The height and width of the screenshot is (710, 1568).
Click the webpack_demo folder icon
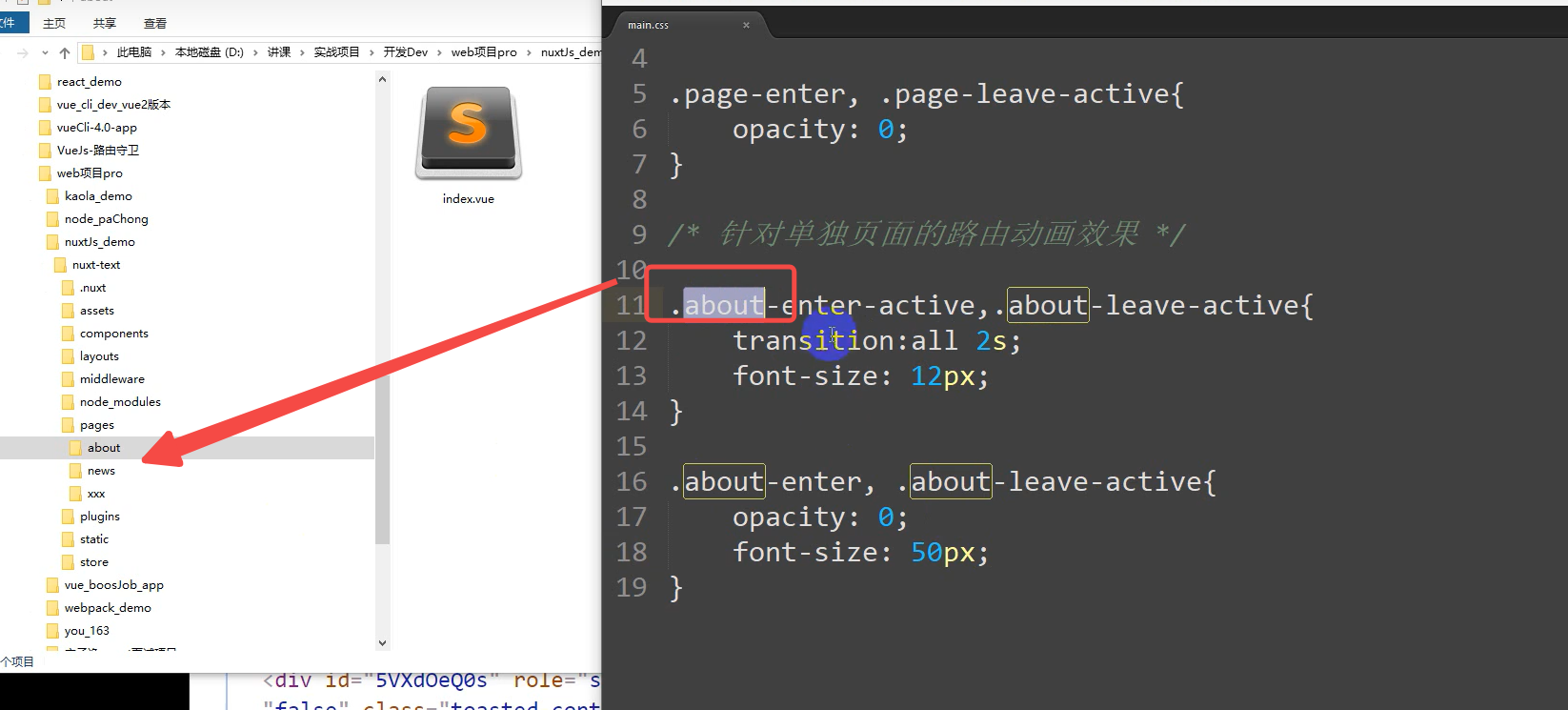click(52, 608)
